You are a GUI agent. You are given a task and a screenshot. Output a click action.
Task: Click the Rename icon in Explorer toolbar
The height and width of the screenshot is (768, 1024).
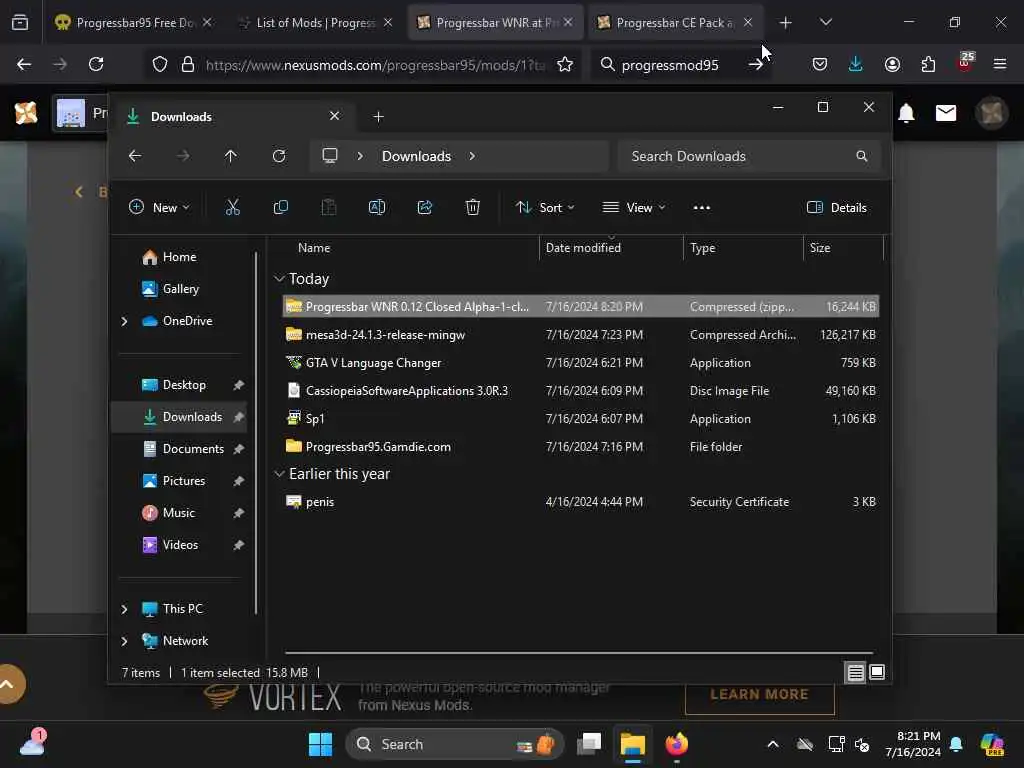[x=377, y=208]
